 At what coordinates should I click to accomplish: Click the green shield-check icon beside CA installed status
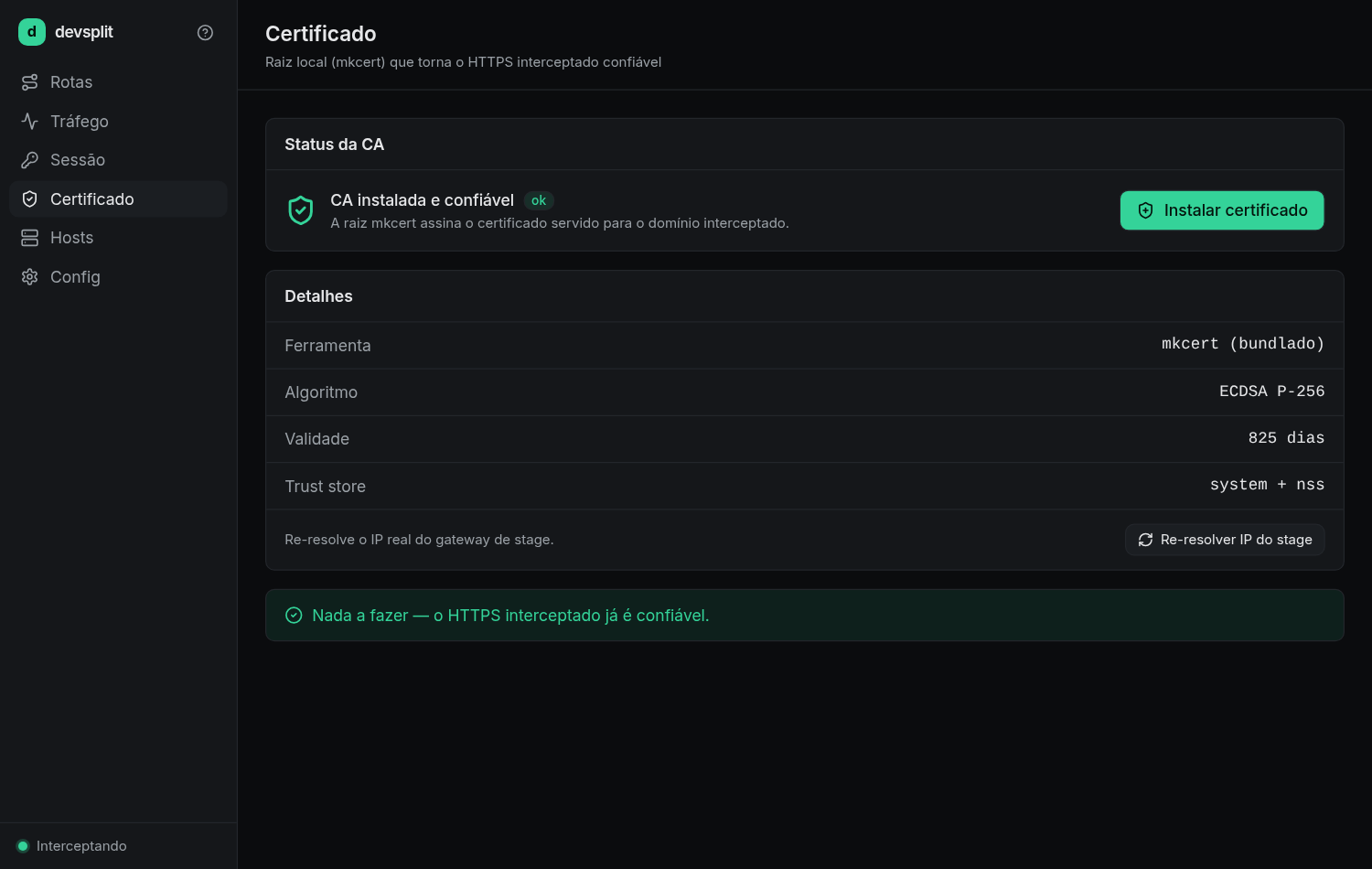point(301,210)
